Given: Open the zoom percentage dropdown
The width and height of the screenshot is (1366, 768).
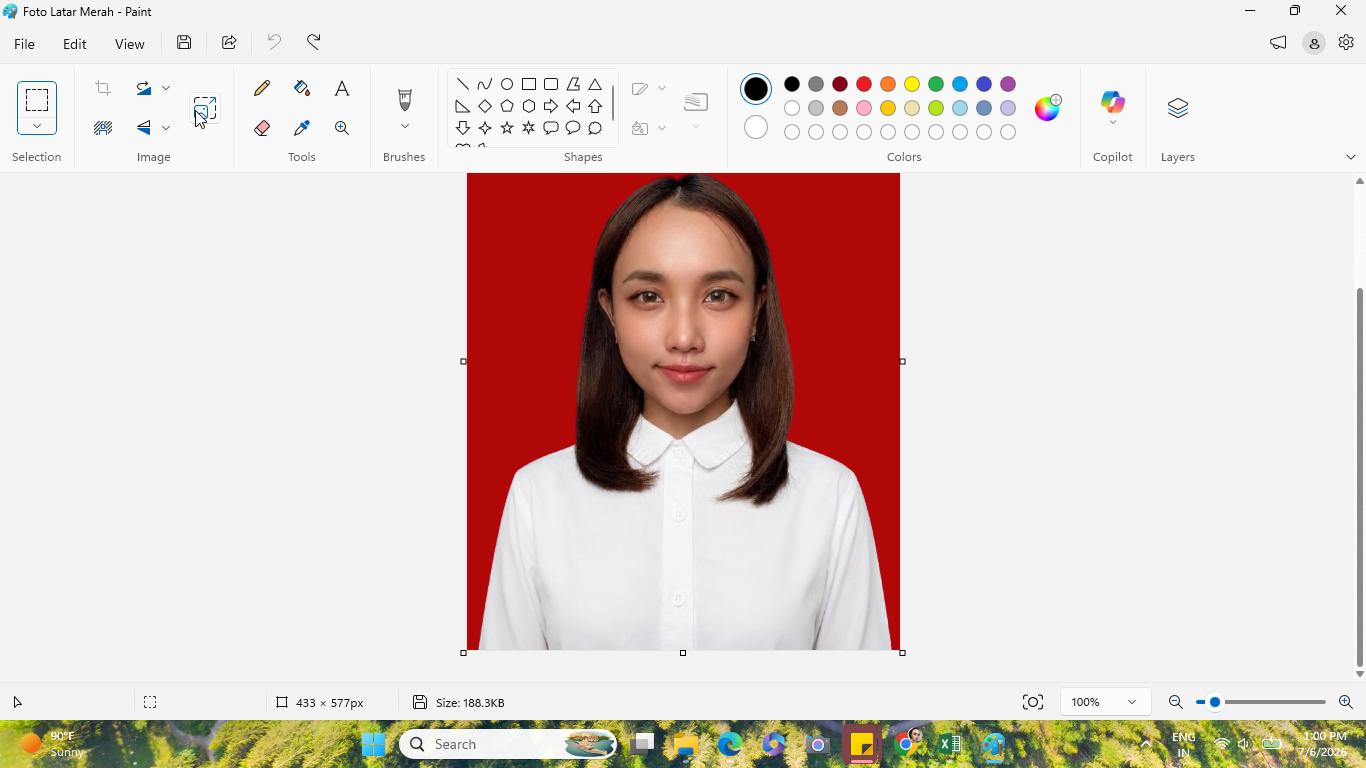Looking at the screenshot, I should click(x=1104, y=702).
